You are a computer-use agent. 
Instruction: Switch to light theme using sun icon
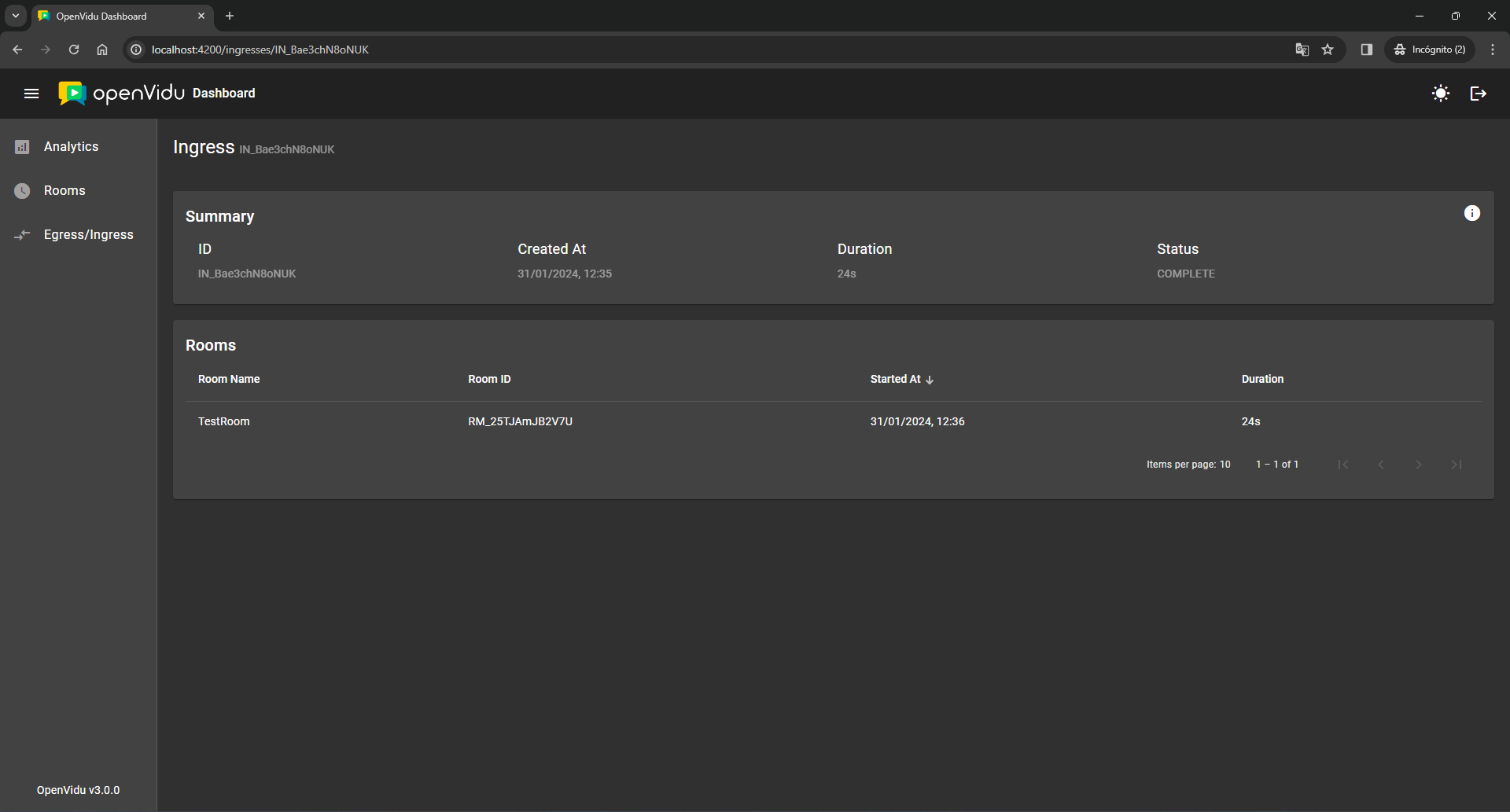(x=1440, y=94)
